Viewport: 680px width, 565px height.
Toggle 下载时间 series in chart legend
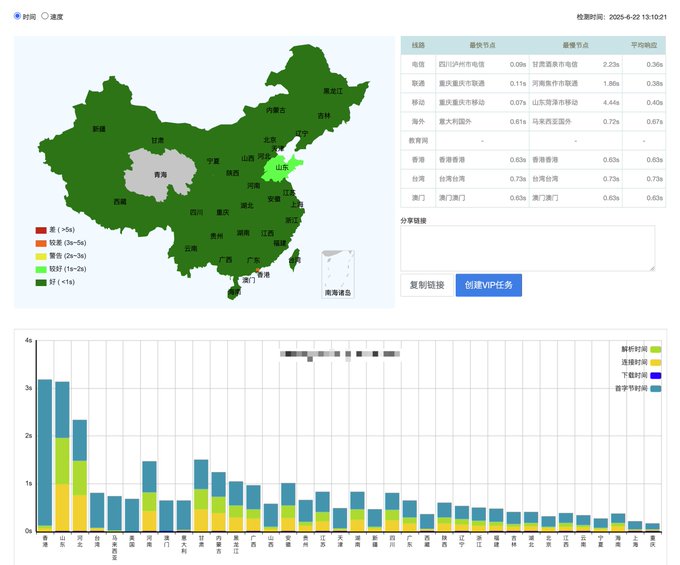pyautogui.click(x=655, y=375)
